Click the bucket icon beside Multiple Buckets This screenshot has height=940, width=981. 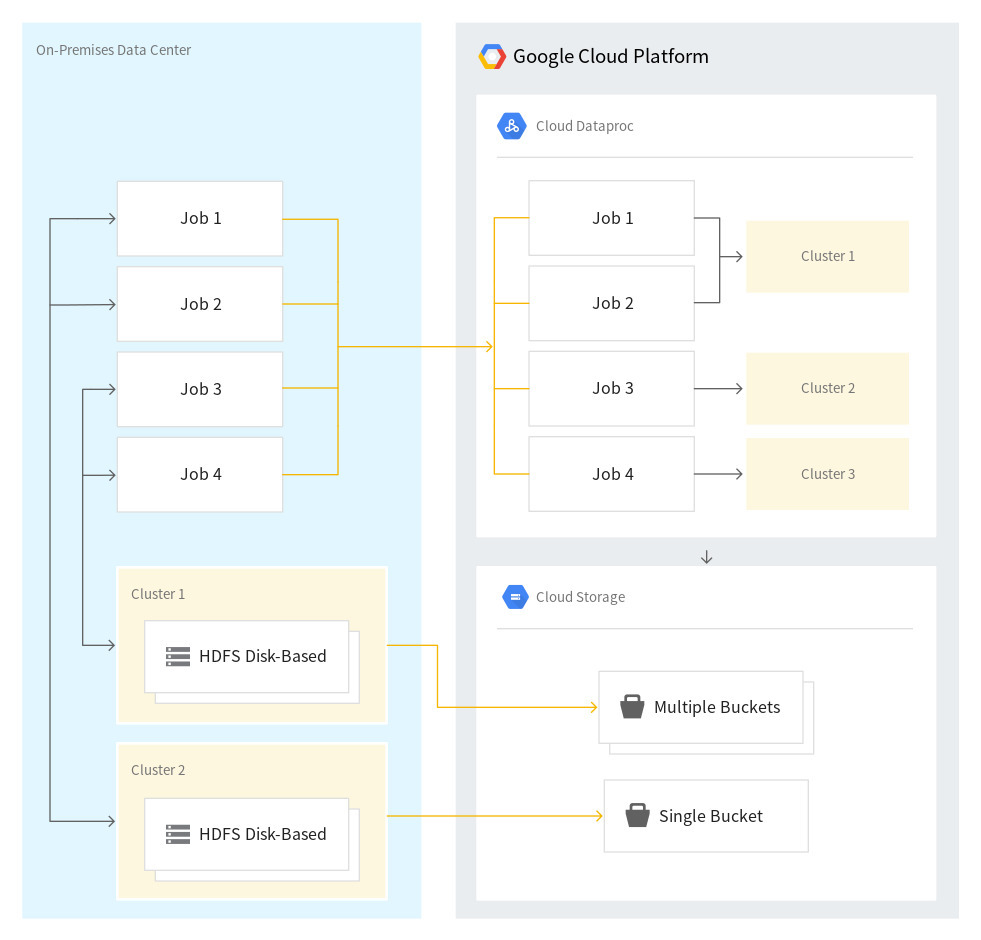(x=632, y=707)
